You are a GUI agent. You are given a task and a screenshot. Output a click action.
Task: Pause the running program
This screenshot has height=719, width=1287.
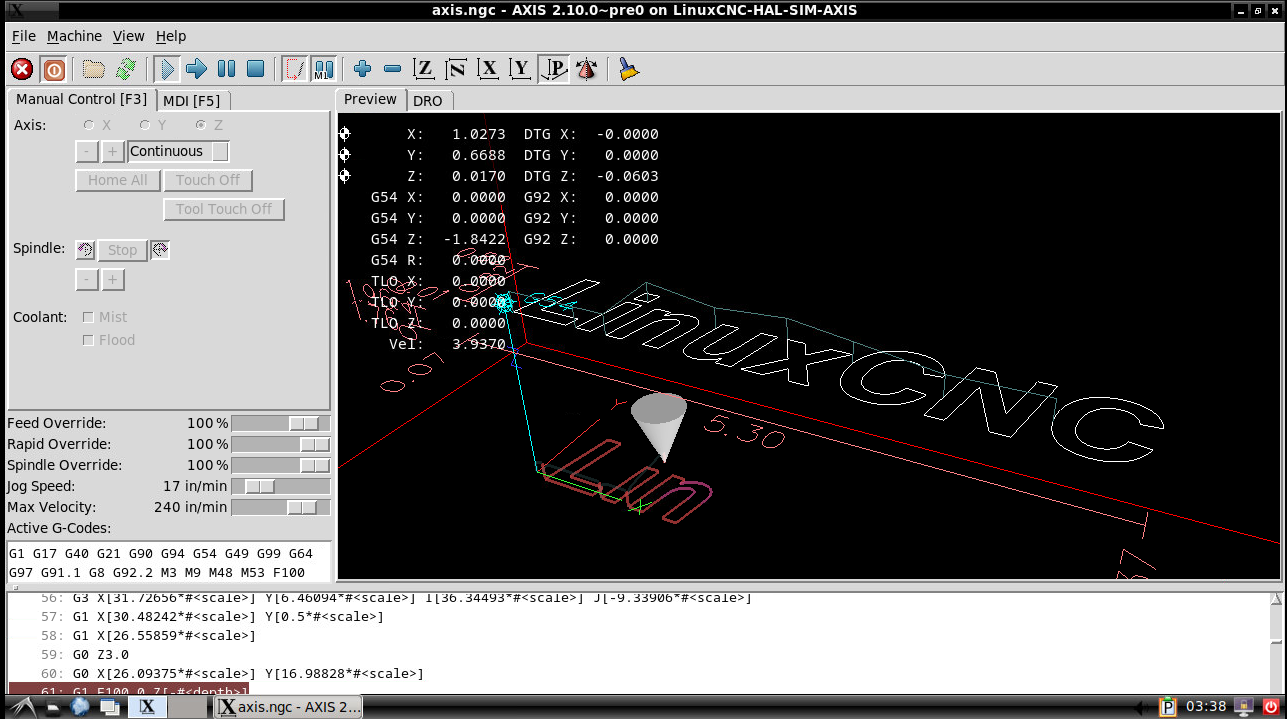pyautogui.click(x=226, y=69)
